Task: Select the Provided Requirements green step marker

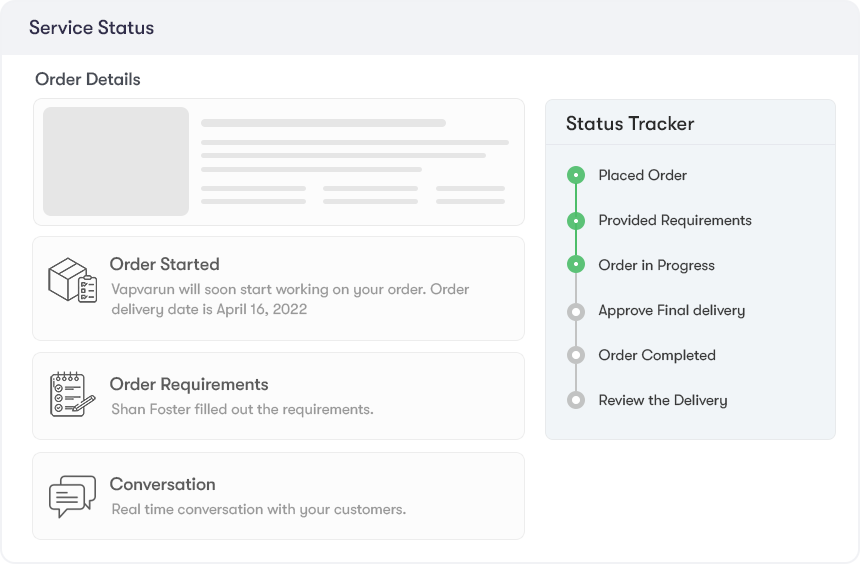Action: 575,221
